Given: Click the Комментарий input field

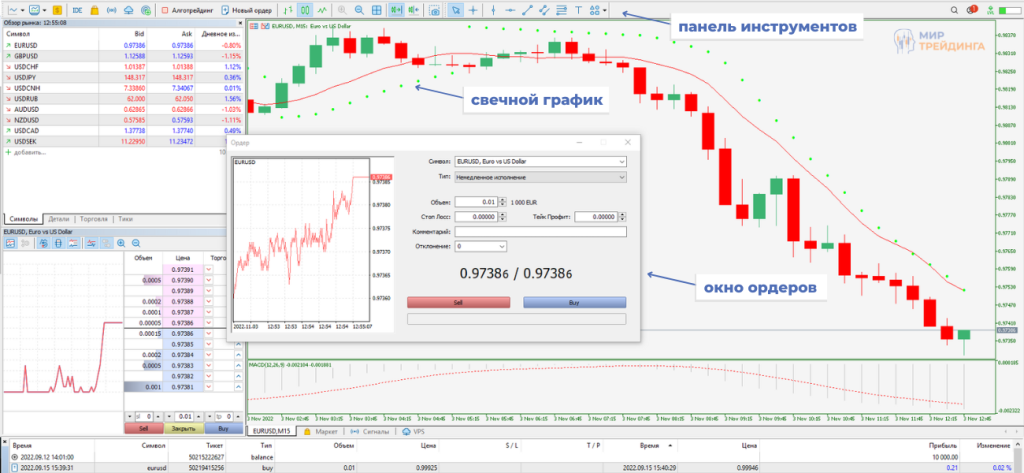Looking at the screenshot, I should (540, 231).
